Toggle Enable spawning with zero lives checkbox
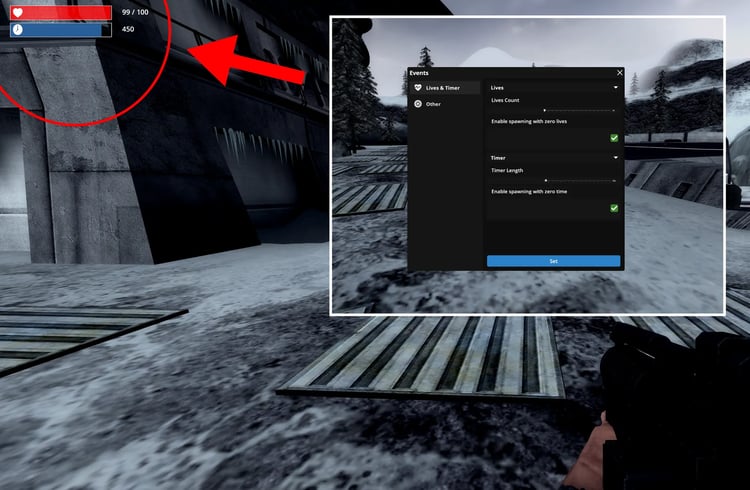This screenshot has width=750, height=490. (x=614, y=138)
